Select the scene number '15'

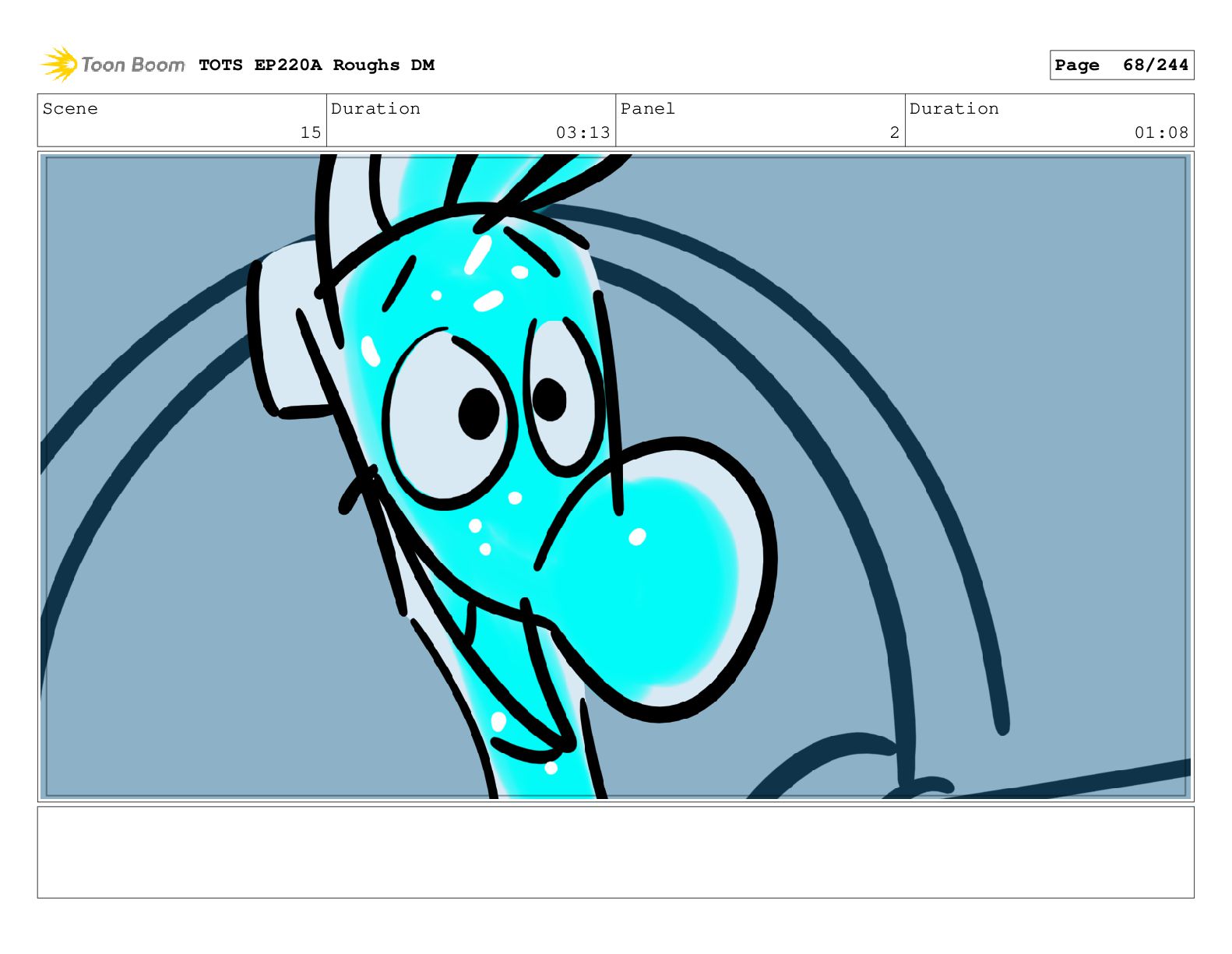tap(311, 133)
